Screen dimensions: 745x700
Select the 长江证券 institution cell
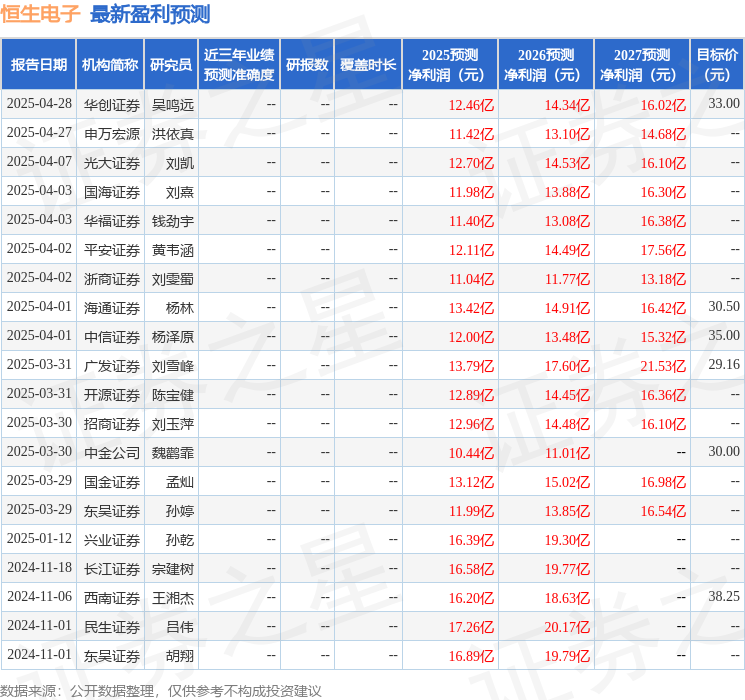(x=112, y=569)
